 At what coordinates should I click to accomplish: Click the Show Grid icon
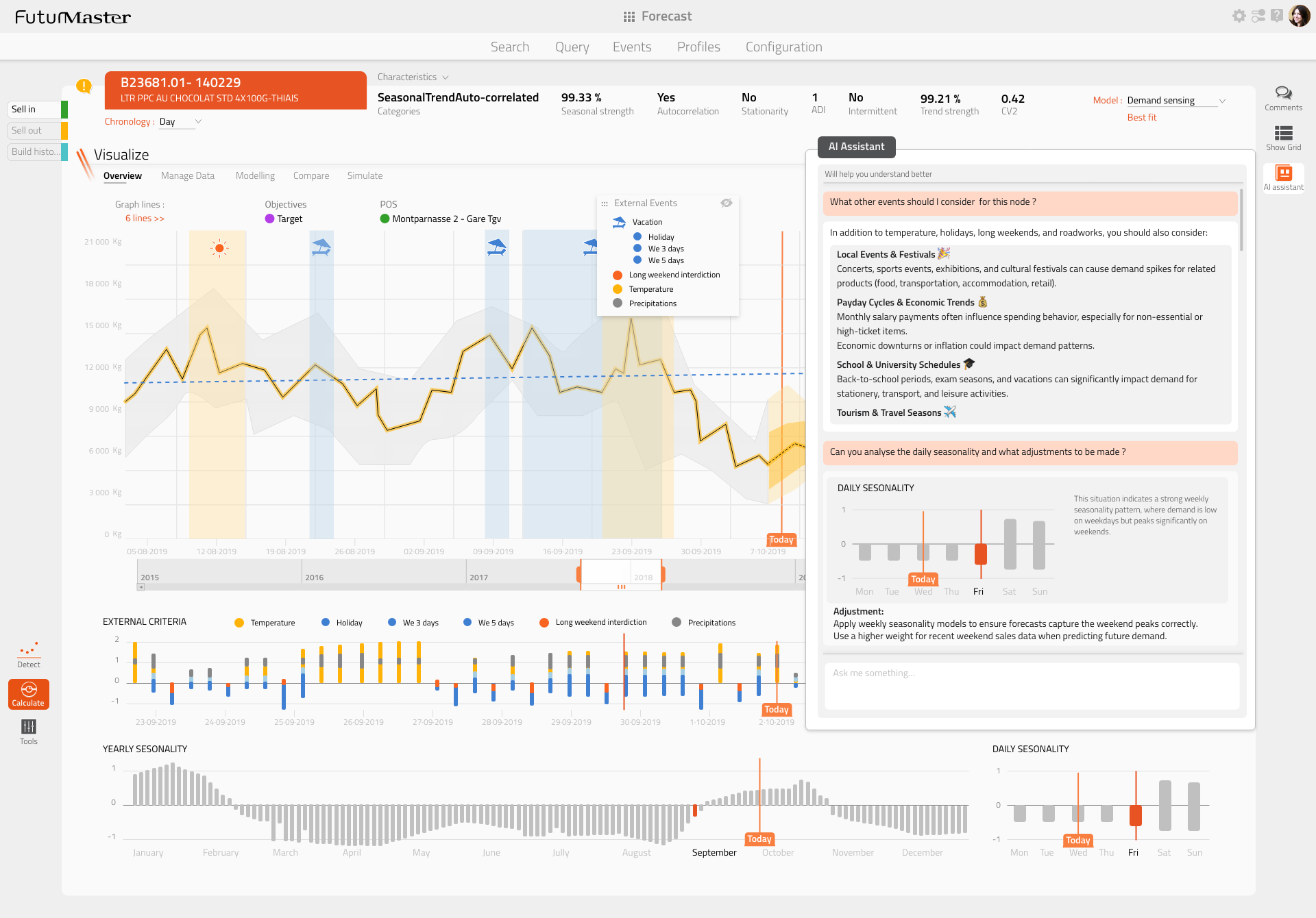tap(1283, 133)
